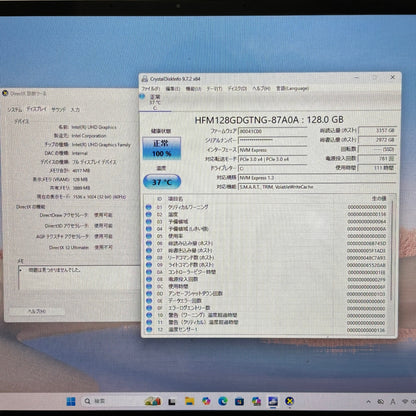This screenshot has height=416, width=416.
Task: Click the CrystalDiskInfo taskbar icon
Action: [x=273, y=401]
